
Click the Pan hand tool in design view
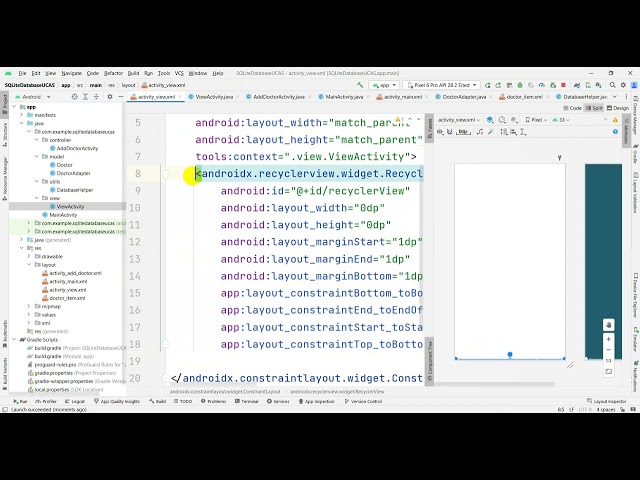click(609, 325)
